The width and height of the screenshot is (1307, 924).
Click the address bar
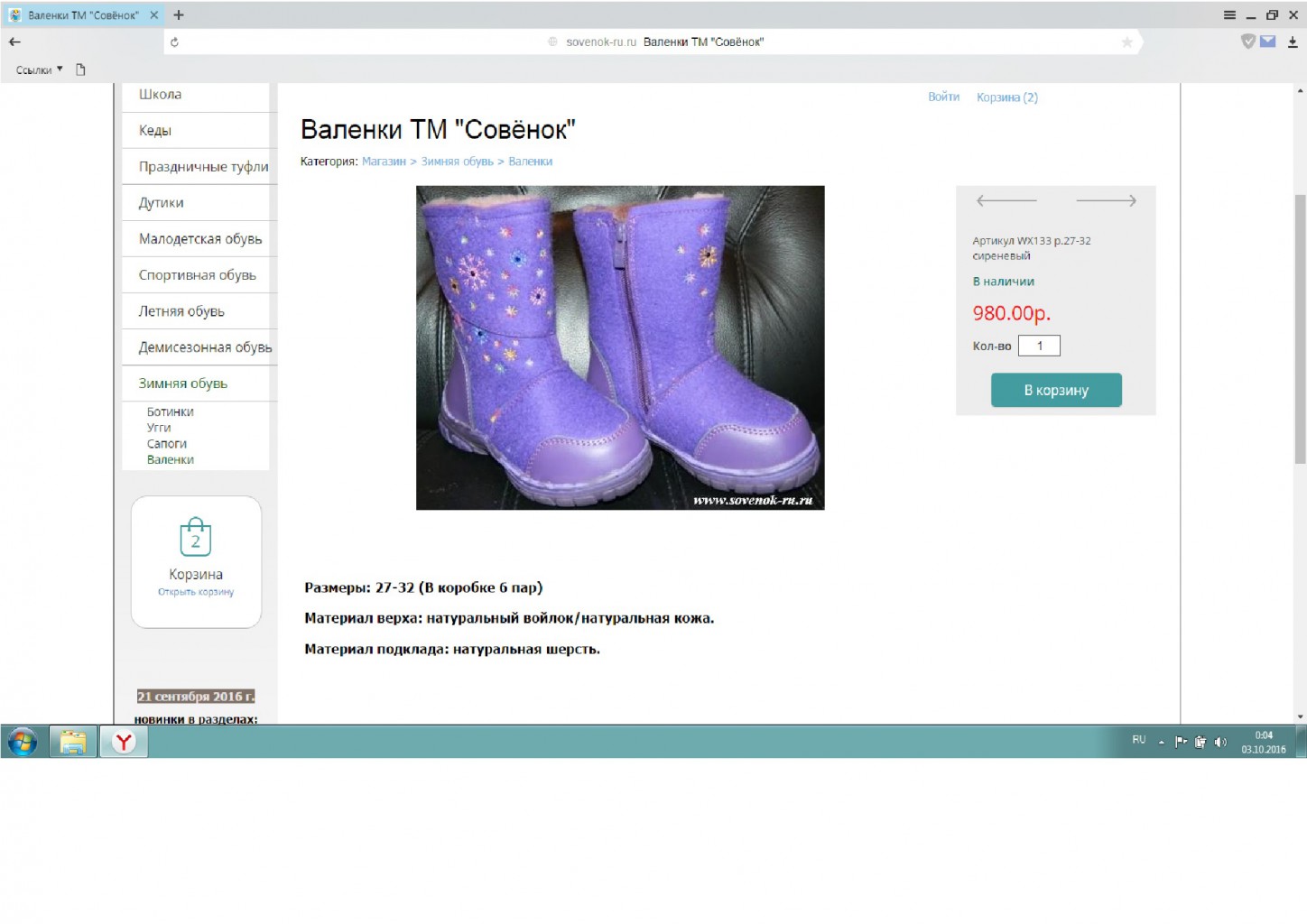pos(655,42)
